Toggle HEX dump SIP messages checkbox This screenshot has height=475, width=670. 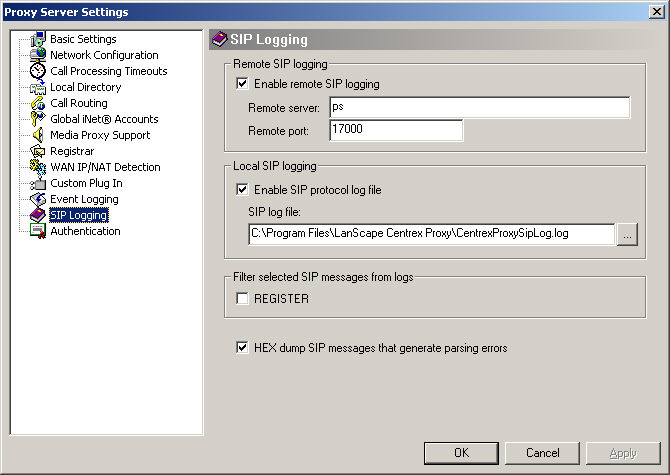(242, 347)
